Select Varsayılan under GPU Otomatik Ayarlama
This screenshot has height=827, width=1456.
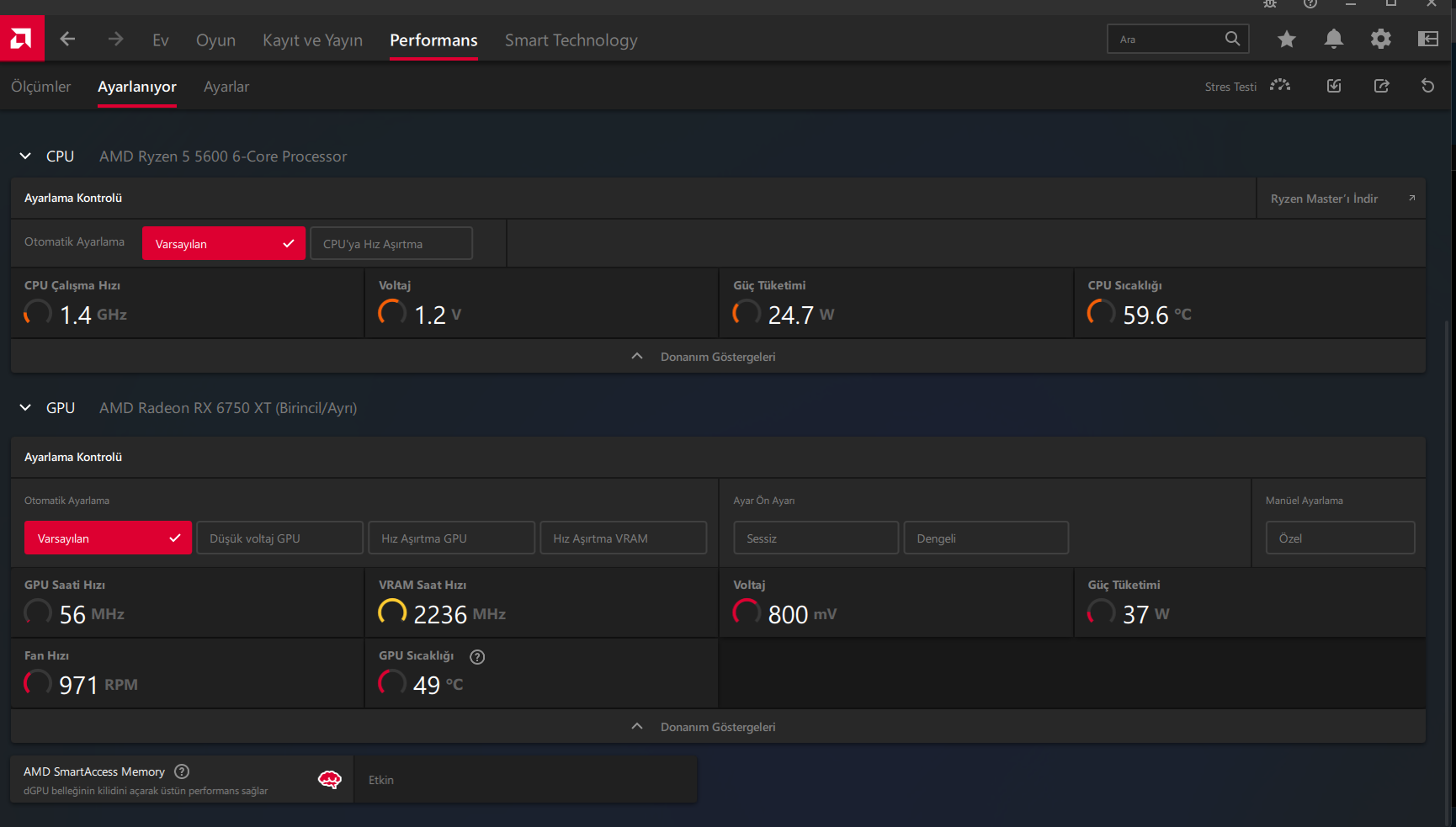(109, 538)
